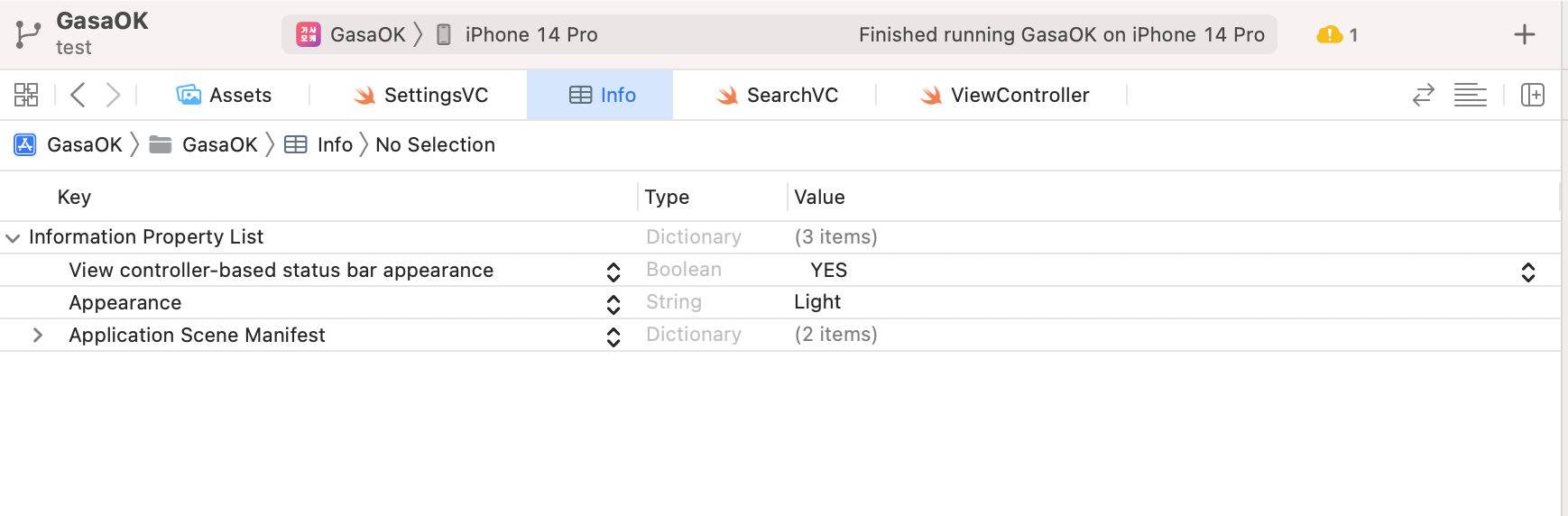The width and height of the screenshot is (1568, 516).
Task: Open the SearchVC tab
Action: click(x=777, y=95)
